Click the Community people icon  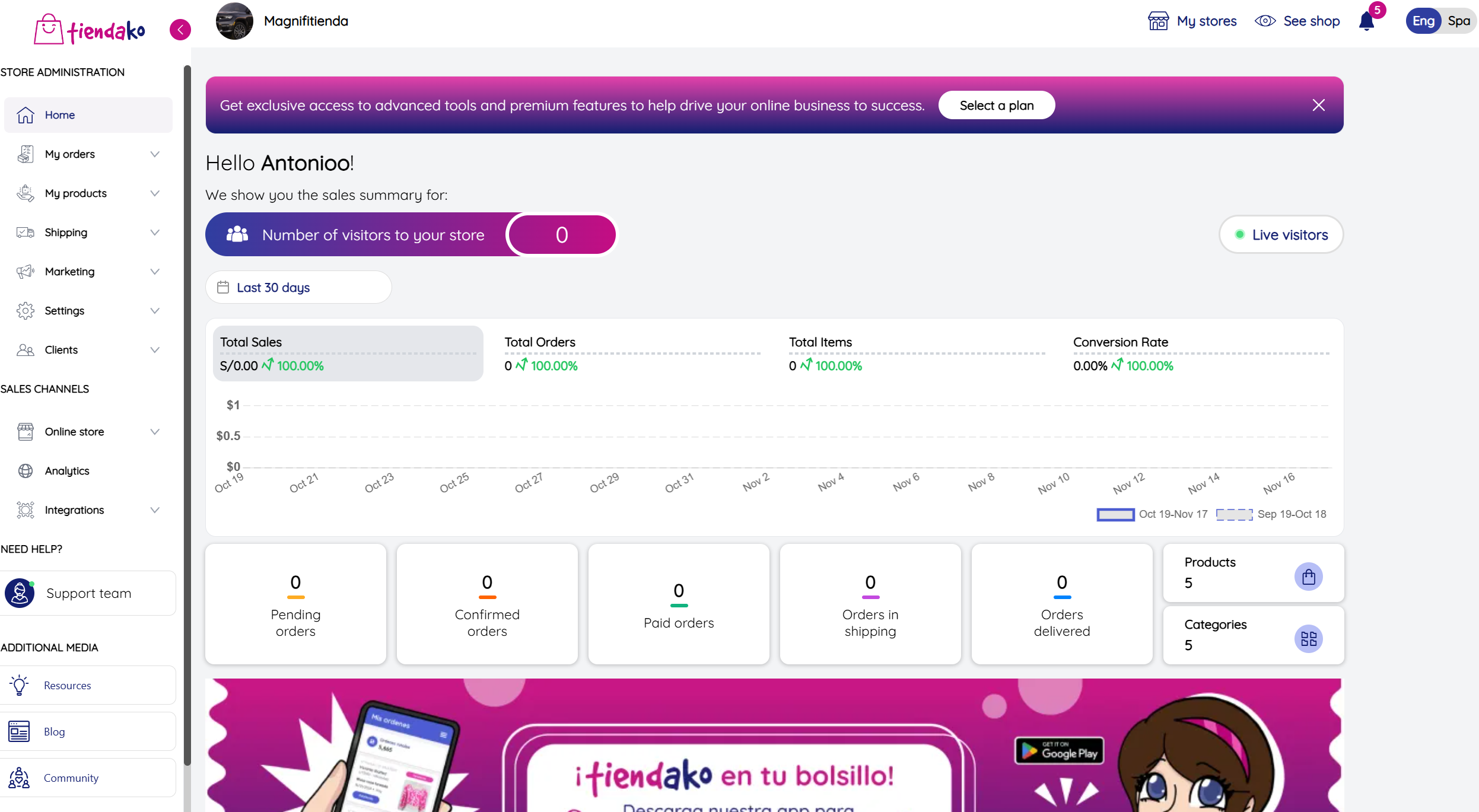pos(19,778)
